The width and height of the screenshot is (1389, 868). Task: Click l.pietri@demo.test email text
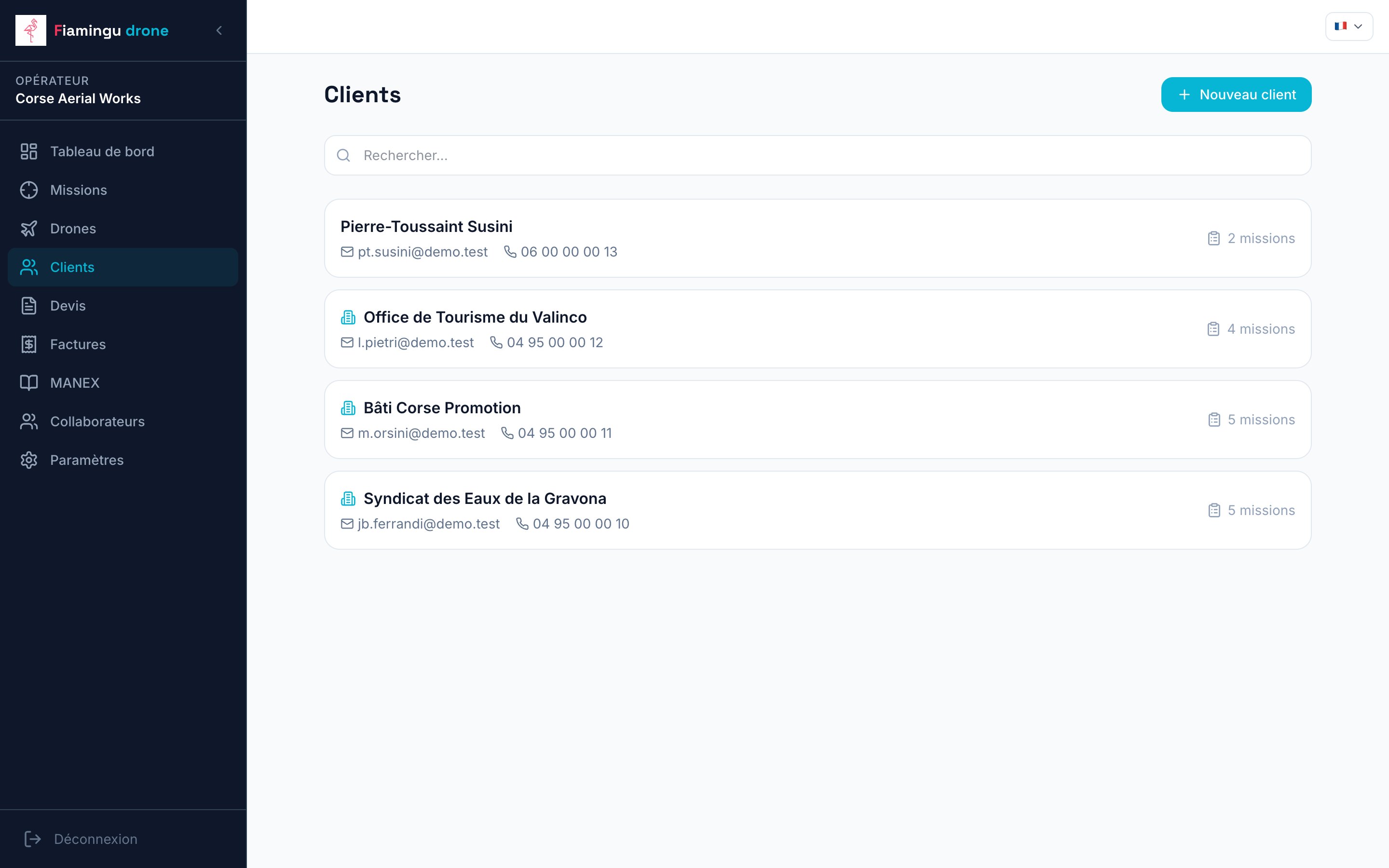tap(416, 343)
